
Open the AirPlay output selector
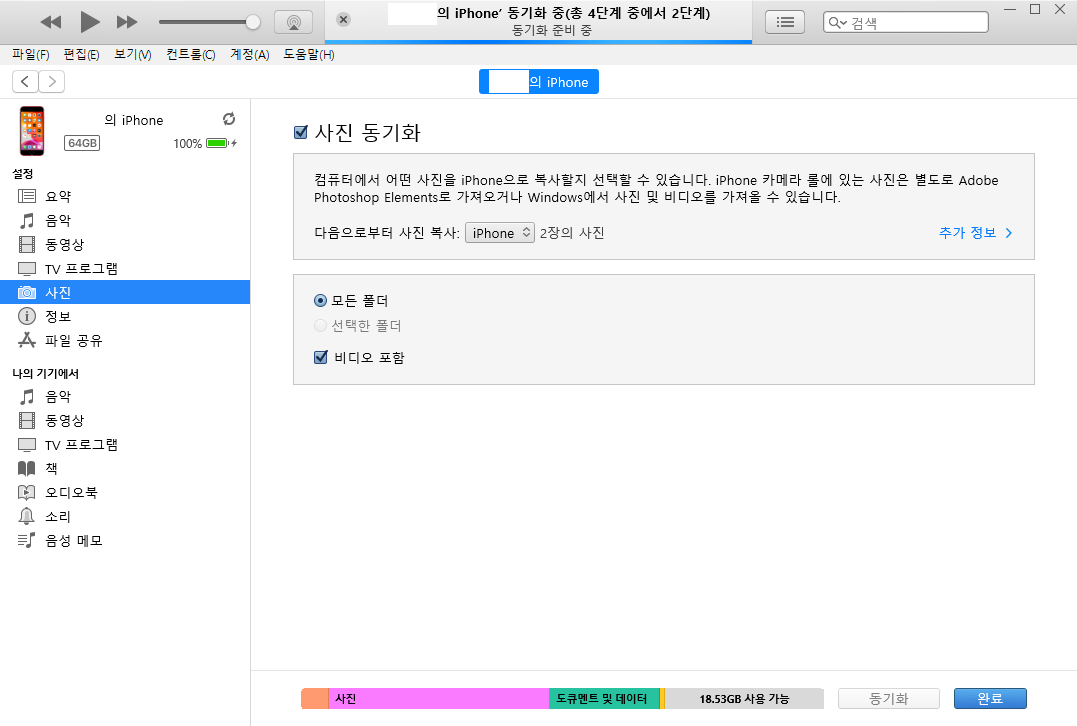[293, 22]
